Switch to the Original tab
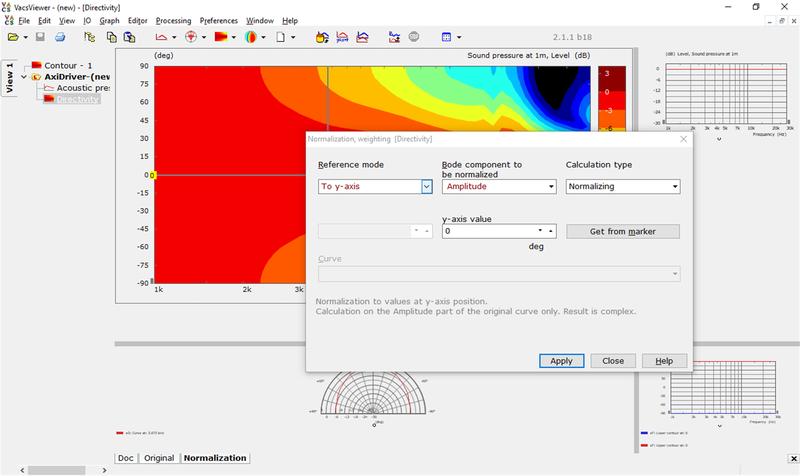Viewport: 800px width, 476px height. tap(158, 458)
